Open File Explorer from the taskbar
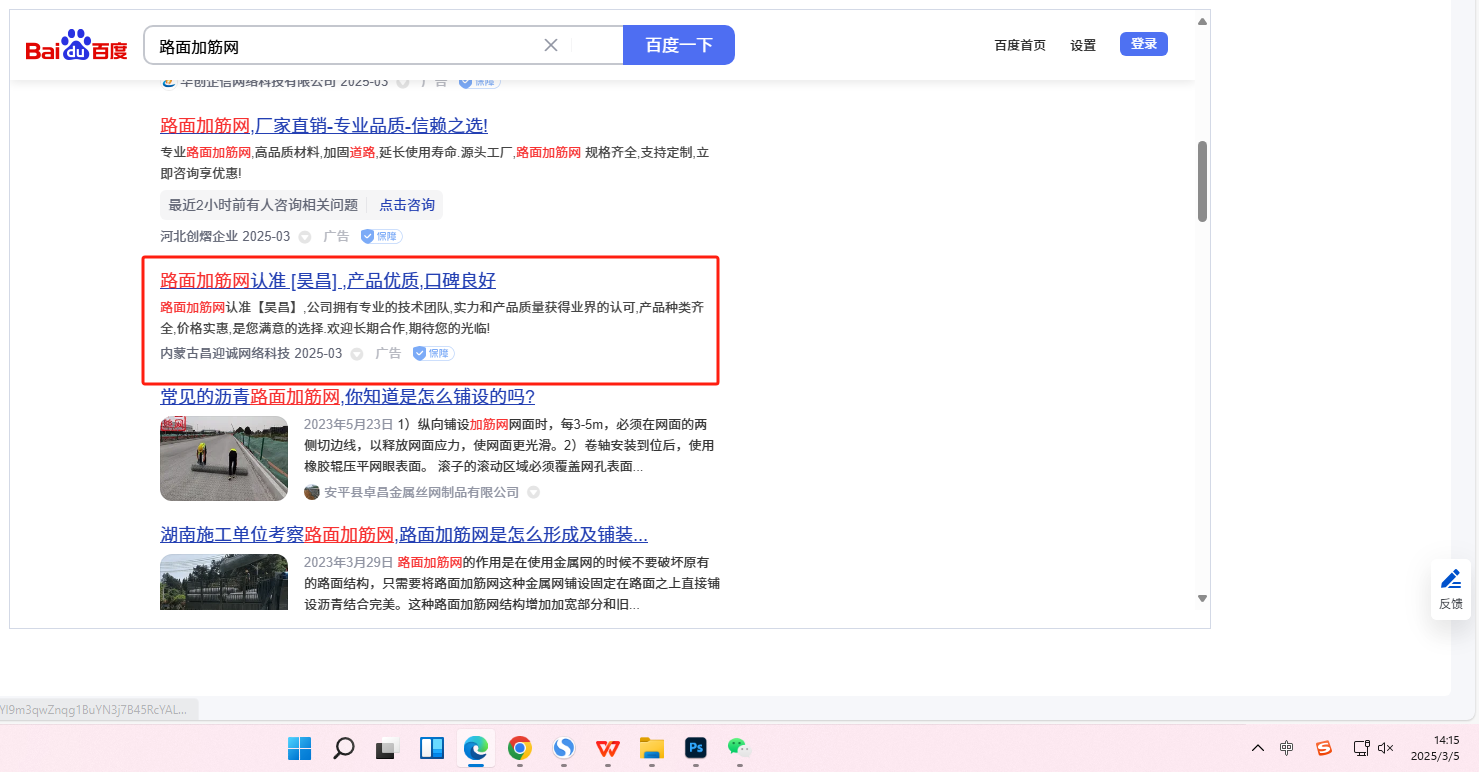 (652, 748)
